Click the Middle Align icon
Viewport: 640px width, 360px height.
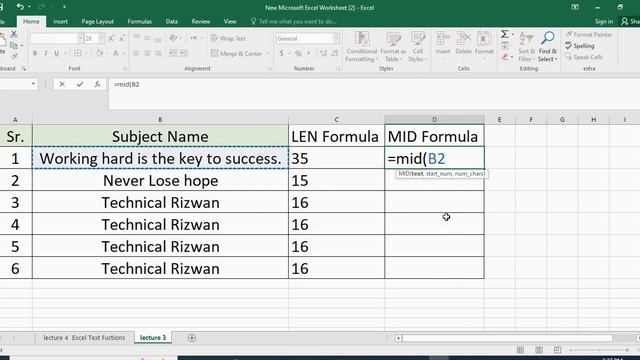pyautogui.click(x=147, y=38)
